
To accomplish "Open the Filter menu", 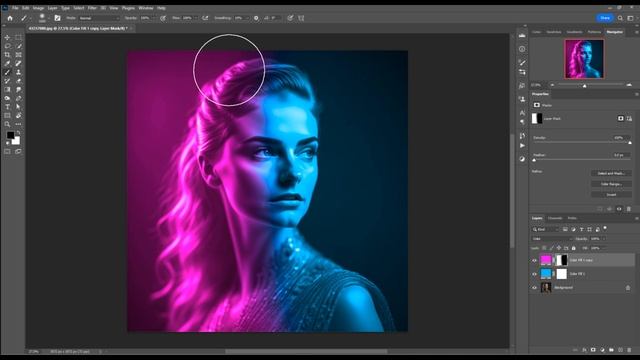I will tap(92, 8).
